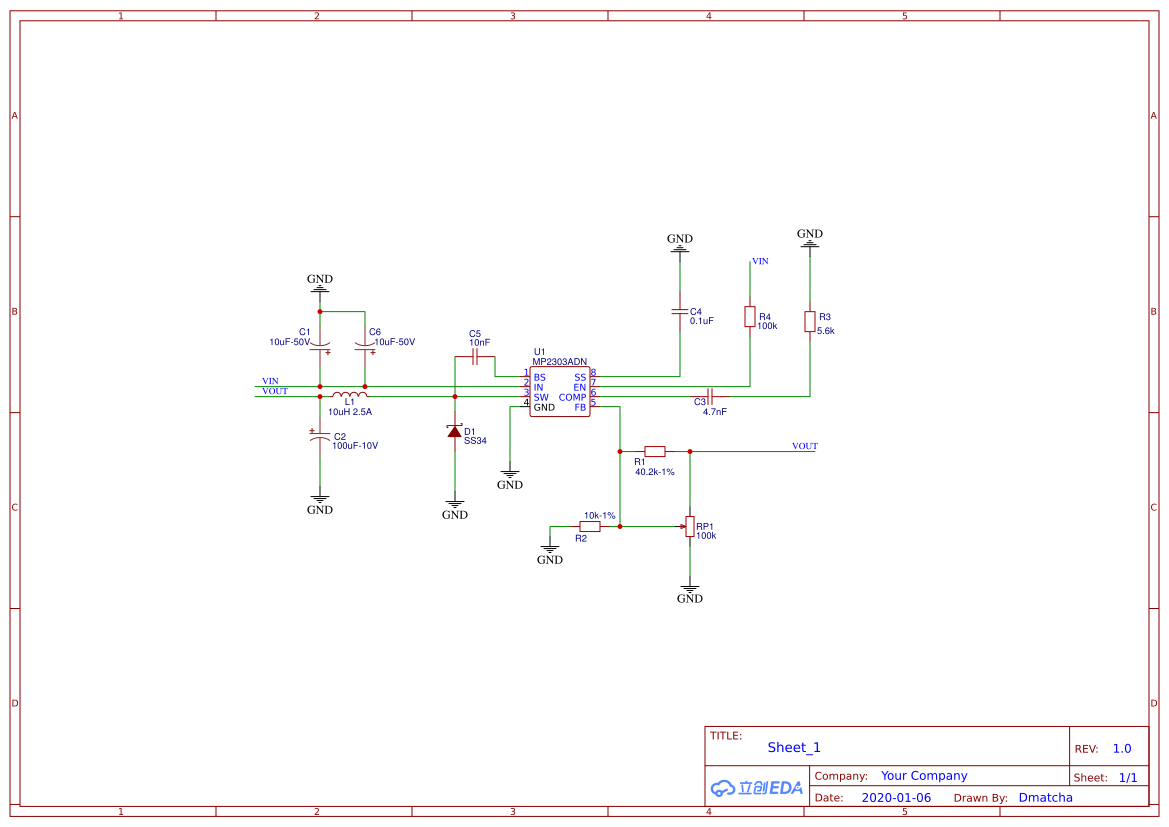Image resolution: width=1169 pixels, height=827 pixels.
Task: Click the VIN net label at left
Action: point(270,381)
